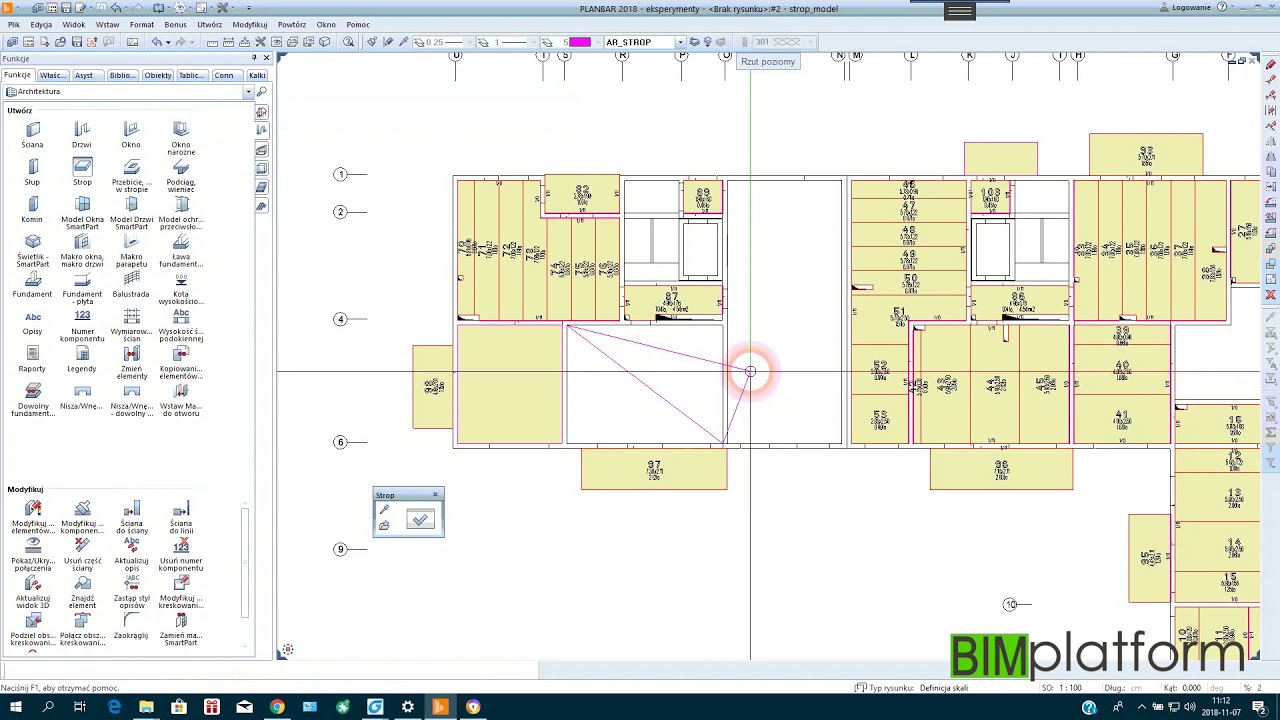Click Aktualizuj widok 3D tool
This screenshot has height=720, width=1280.
(x=33, y=593)
